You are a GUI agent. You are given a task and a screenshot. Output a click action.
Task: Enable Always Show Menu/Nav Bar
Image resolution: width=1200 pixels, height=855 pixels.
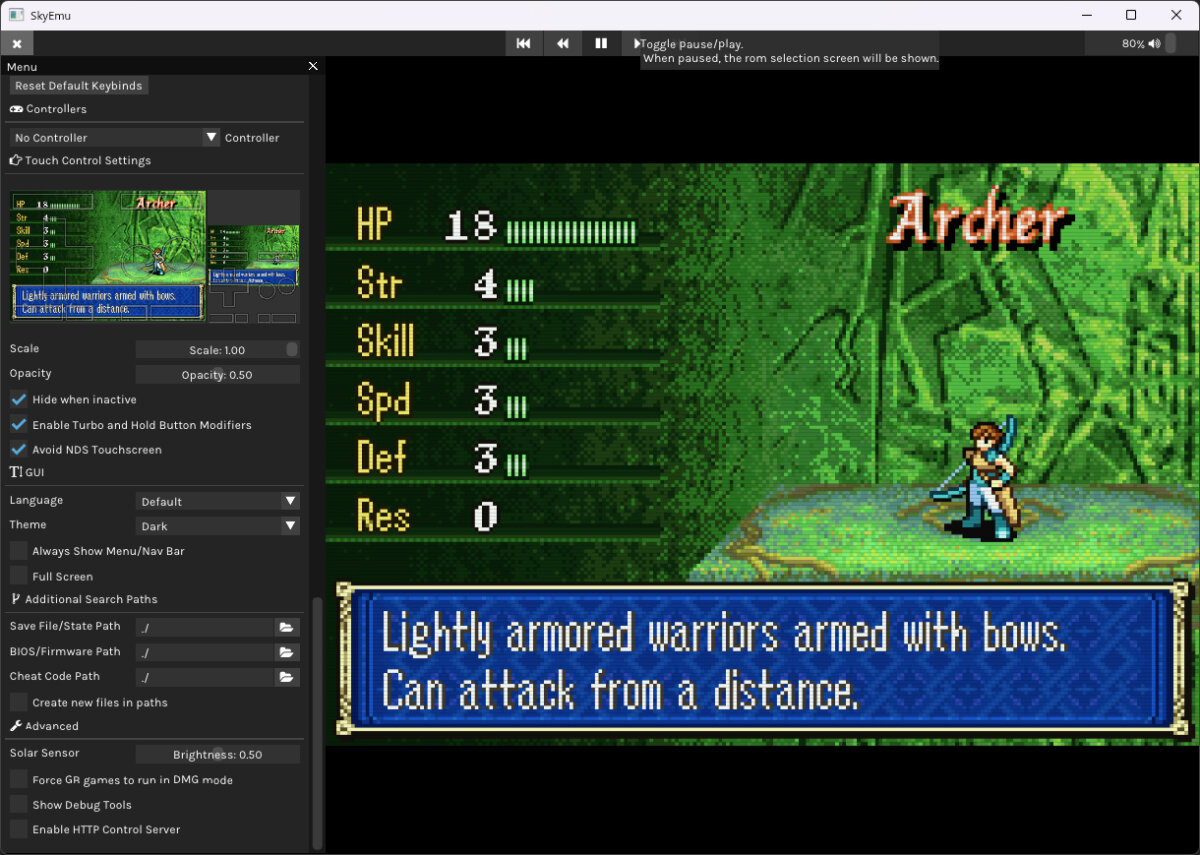click(19, 551)
